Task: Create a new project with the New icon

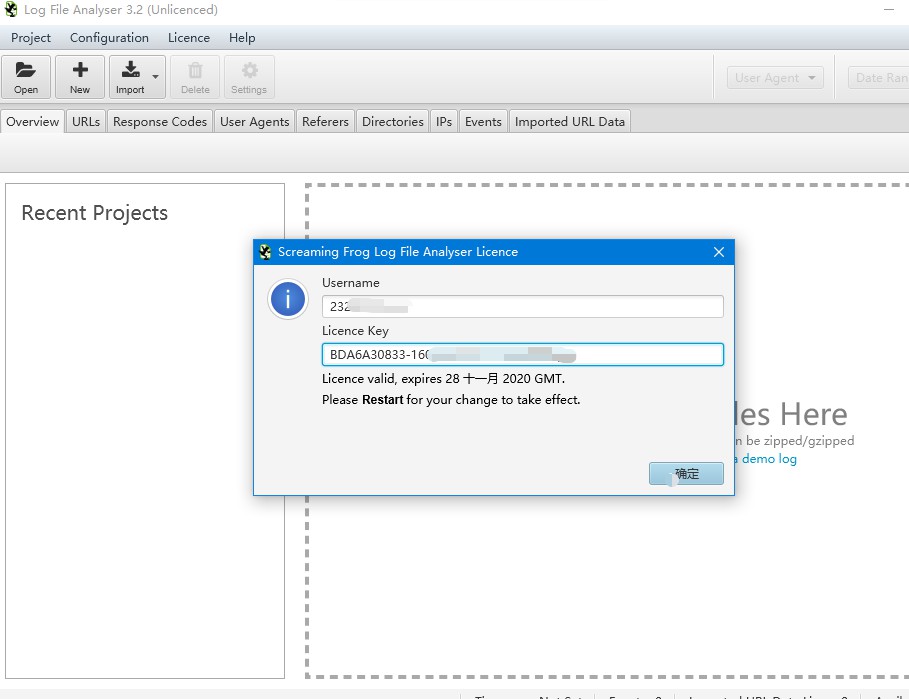Action: click(80, 77)
